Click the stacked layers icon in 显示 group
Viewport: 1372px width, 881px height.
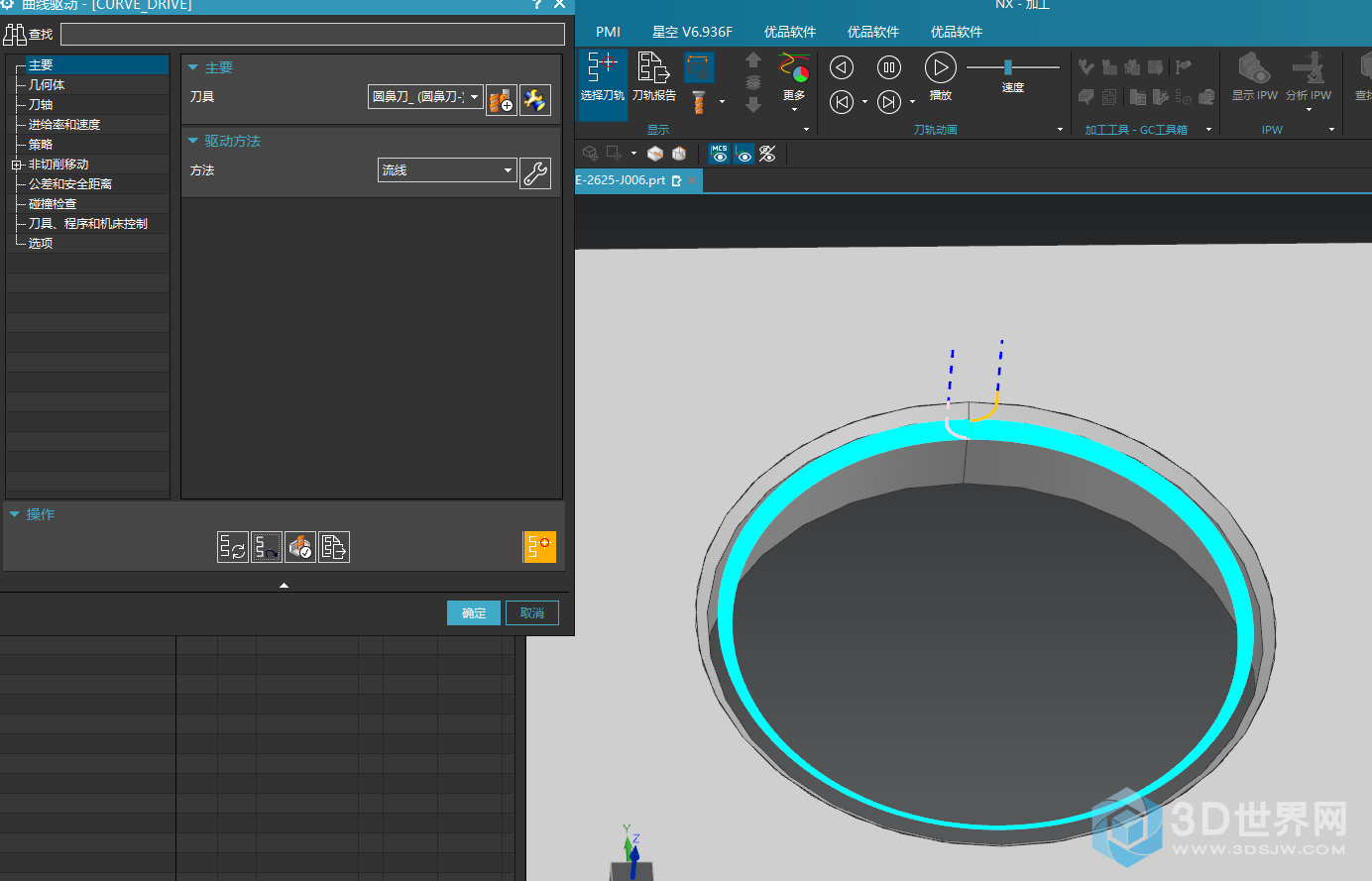(753, 82)
